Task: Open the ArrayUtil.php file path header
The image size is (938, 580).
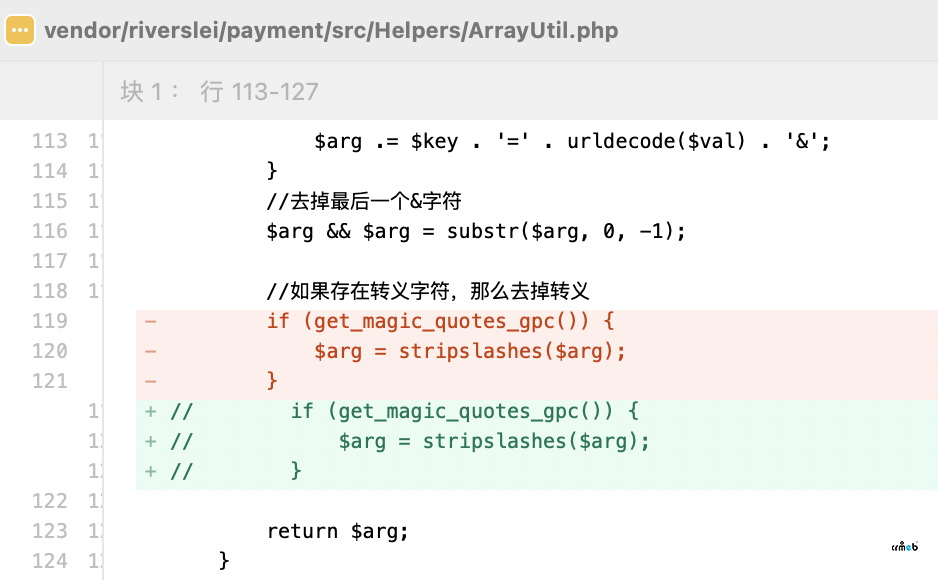Action: click(x=331, y=30)
